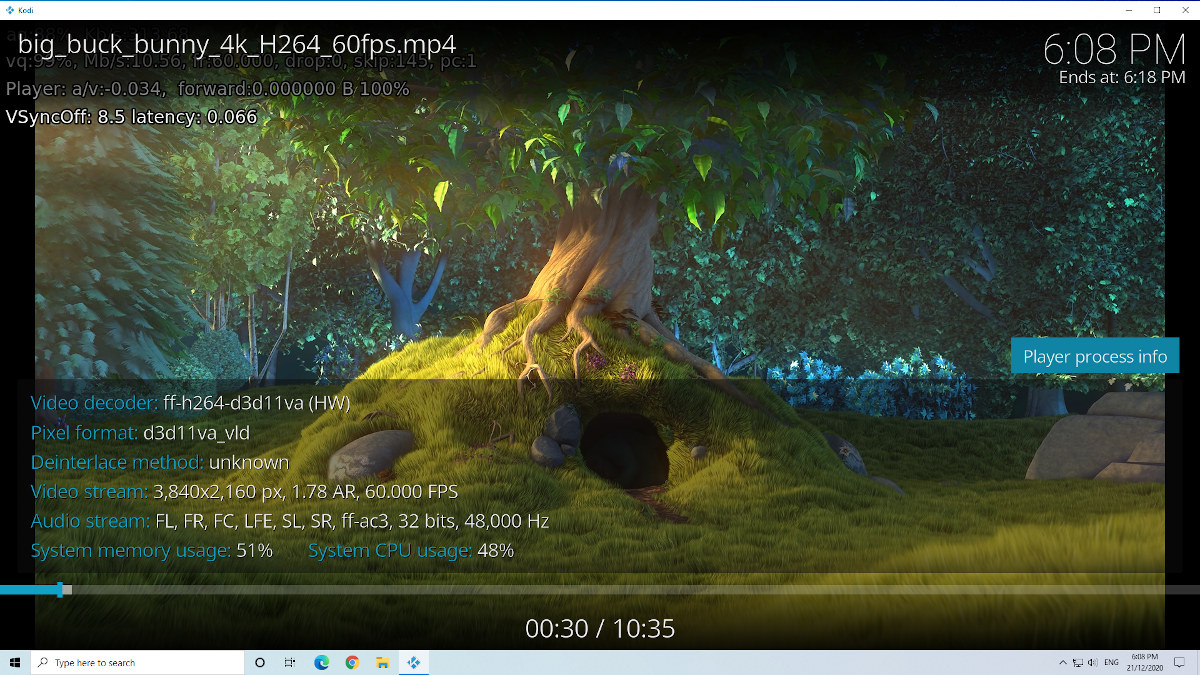The width and height of the screenshot is (1200, 675).
Task: Click the 'Pixel format: d3d11va_vld' line
Action: click(140, 433)
